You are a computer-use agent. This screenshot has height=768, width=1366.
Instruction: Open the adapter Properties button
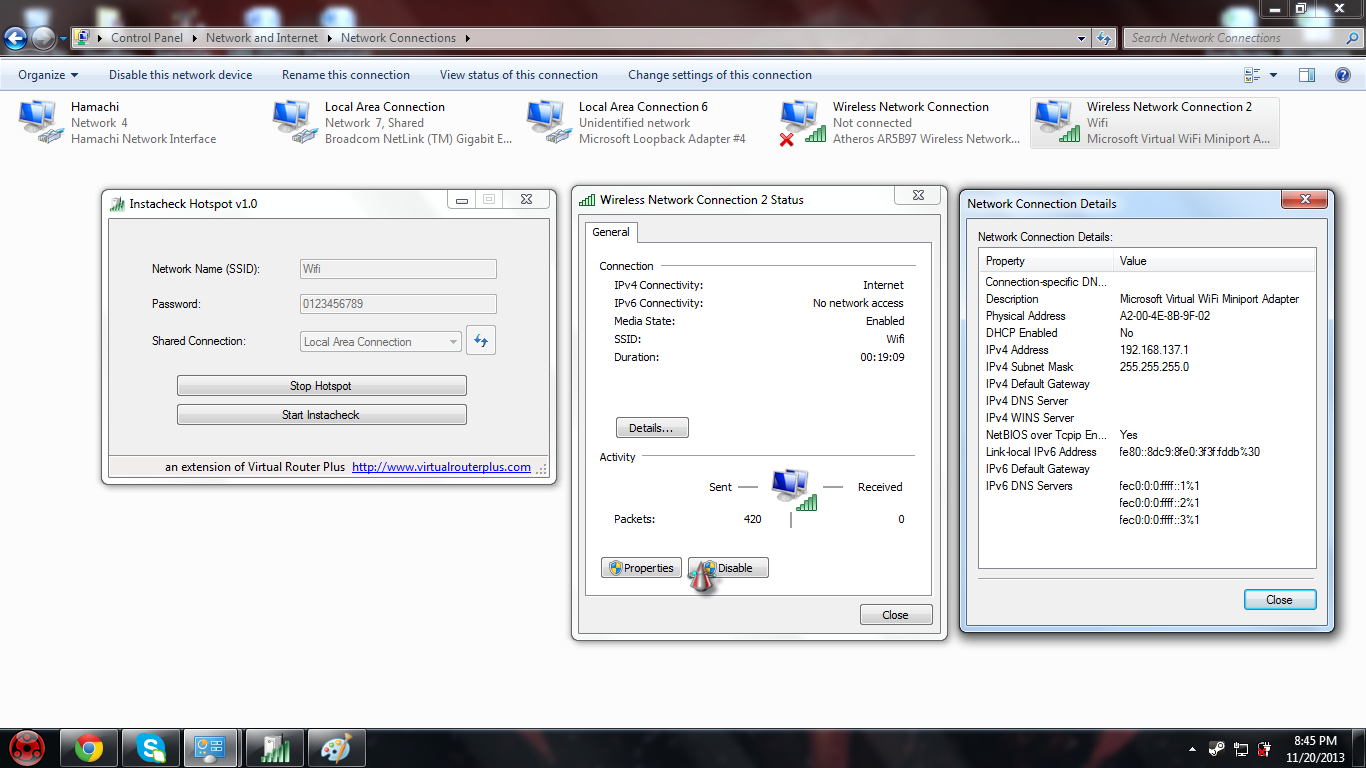[x=641, y=568]
